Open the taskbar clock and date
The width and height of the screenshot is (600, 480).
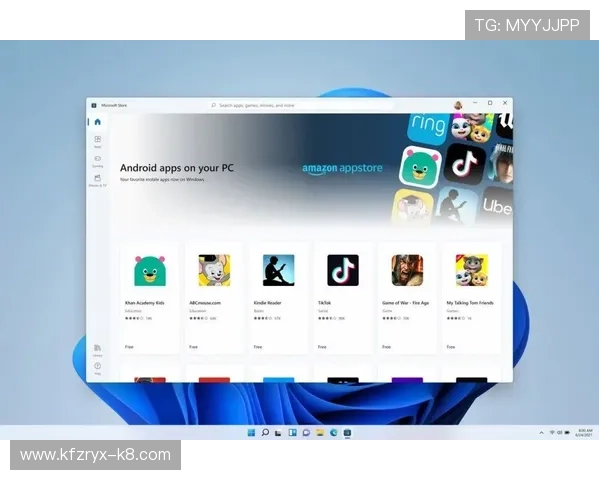(585, 433)
